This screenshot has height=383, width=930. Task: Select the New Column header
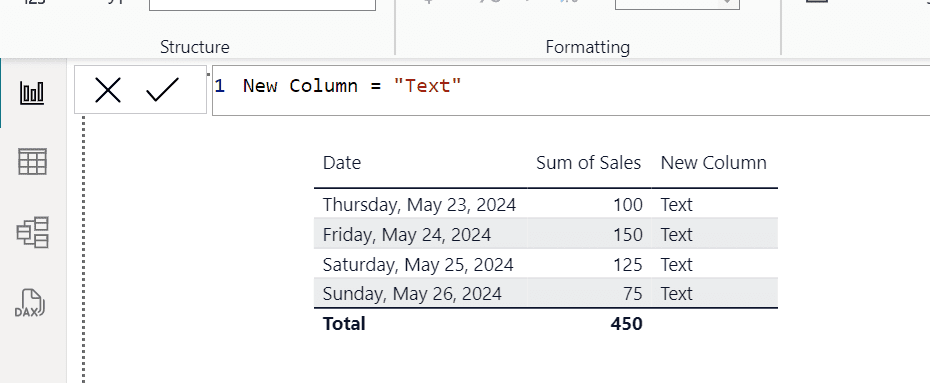point(714,162)
